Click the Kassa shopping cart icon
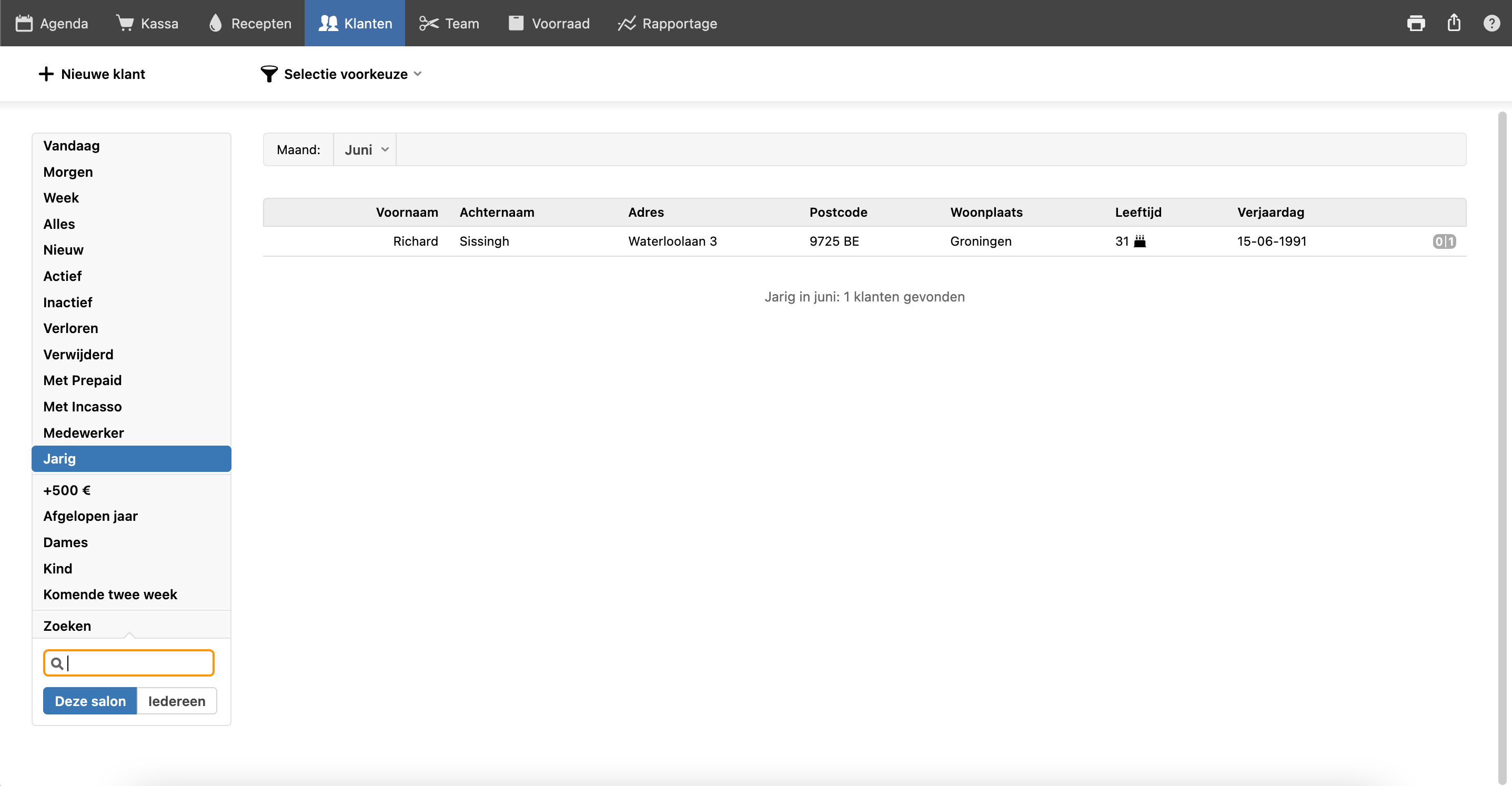 125,23
